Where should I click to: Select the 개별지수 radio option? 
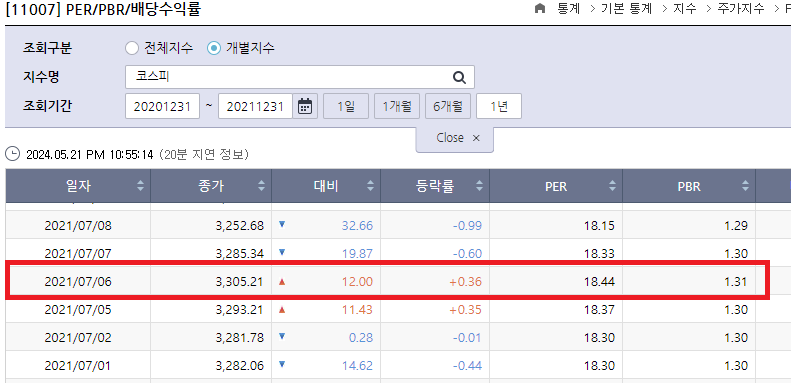[214, 48]
